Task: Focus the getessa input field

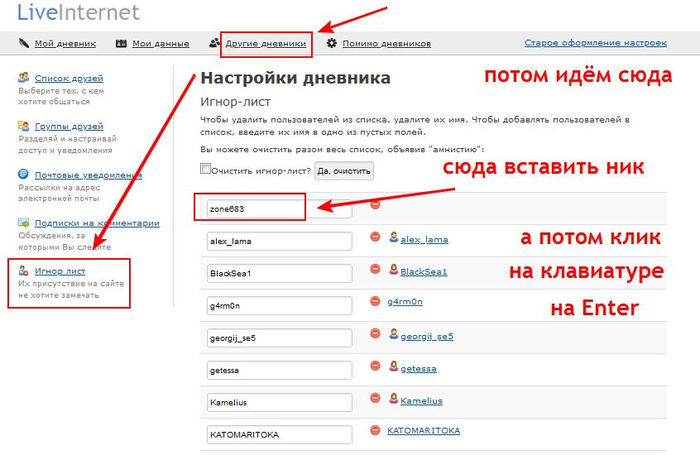Action: (279, 370)
